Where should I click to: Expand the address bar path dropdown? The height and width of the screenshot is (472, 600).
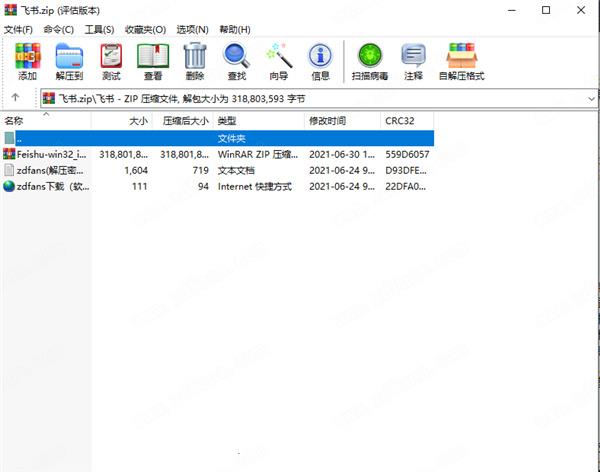click(591, 99)
